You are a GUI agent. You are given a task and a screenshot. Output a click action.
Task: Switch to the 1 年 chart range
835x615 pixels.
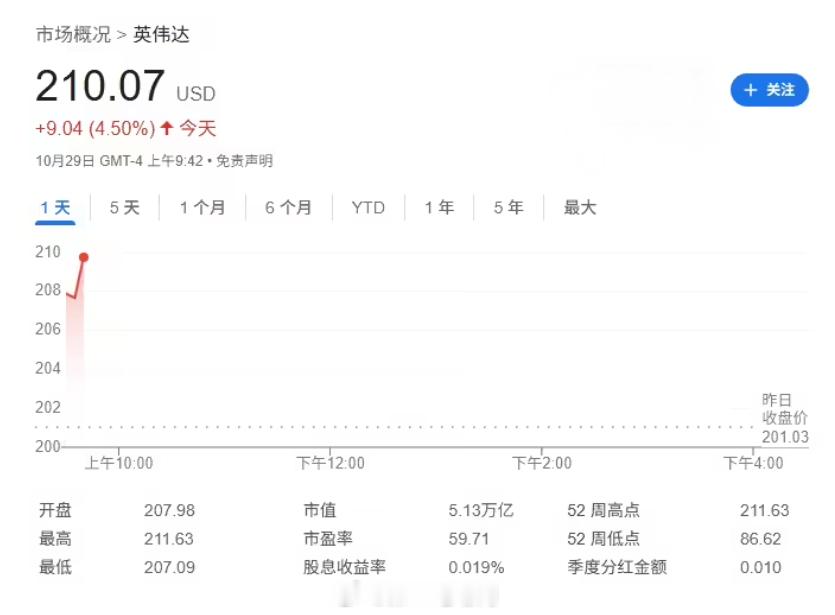(439, 208)
